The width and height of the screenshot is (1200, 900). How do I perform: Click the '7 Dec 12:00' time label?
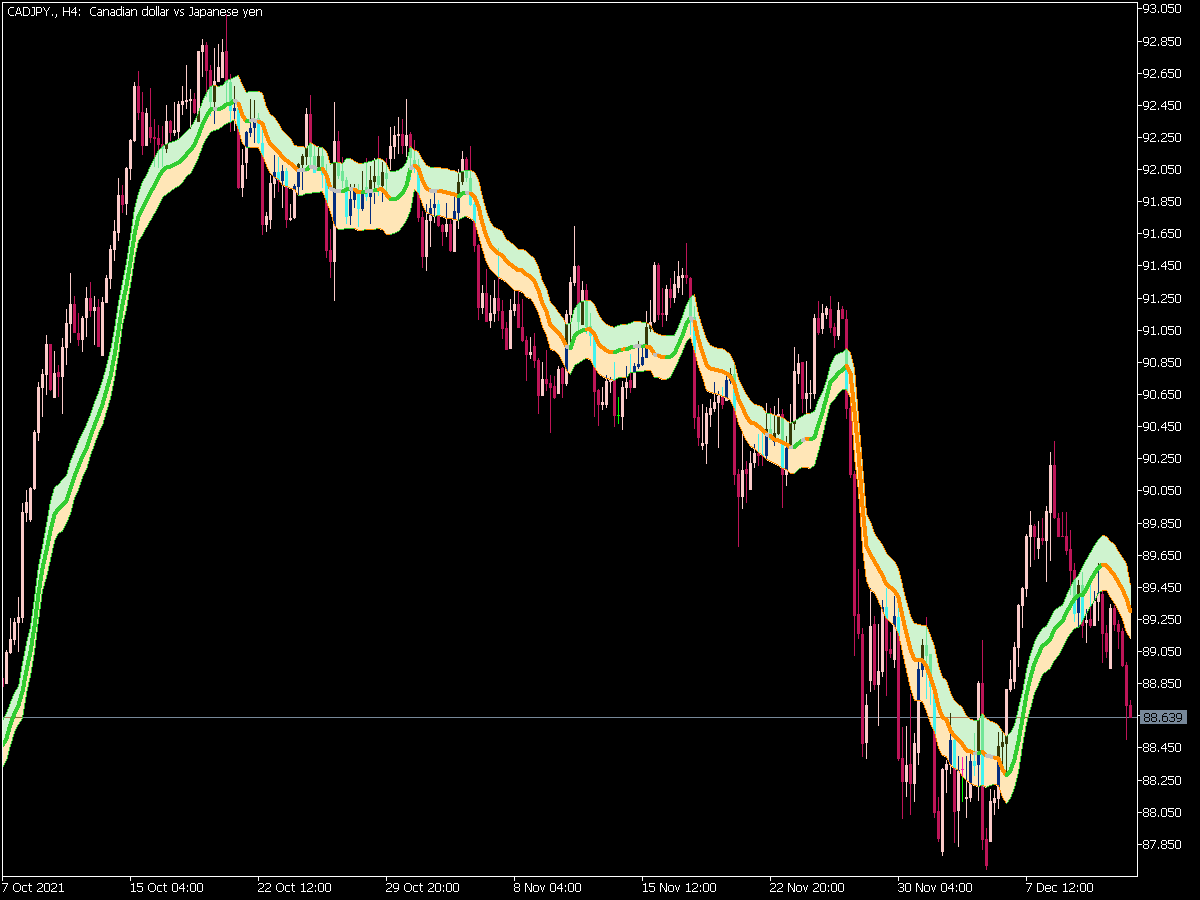pyautogui.click(x=1062, y=887)
